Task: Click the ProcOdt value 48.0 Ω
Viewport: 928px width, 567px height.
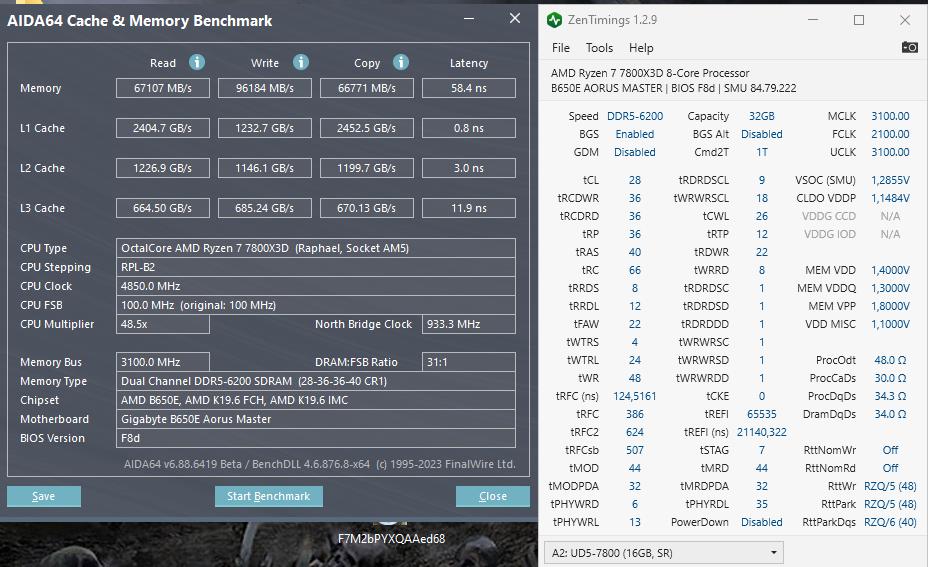Action: (890, 360)
